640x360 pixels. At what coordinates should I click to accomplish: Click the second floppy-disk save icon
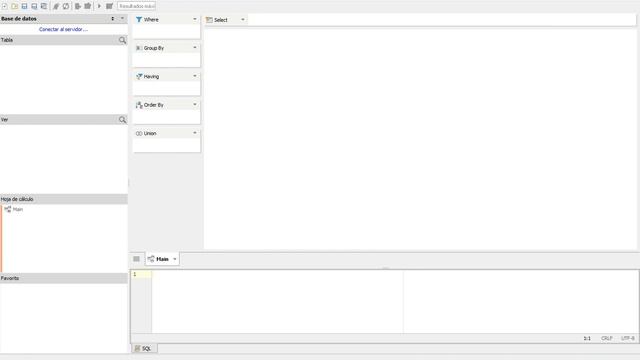34,6
